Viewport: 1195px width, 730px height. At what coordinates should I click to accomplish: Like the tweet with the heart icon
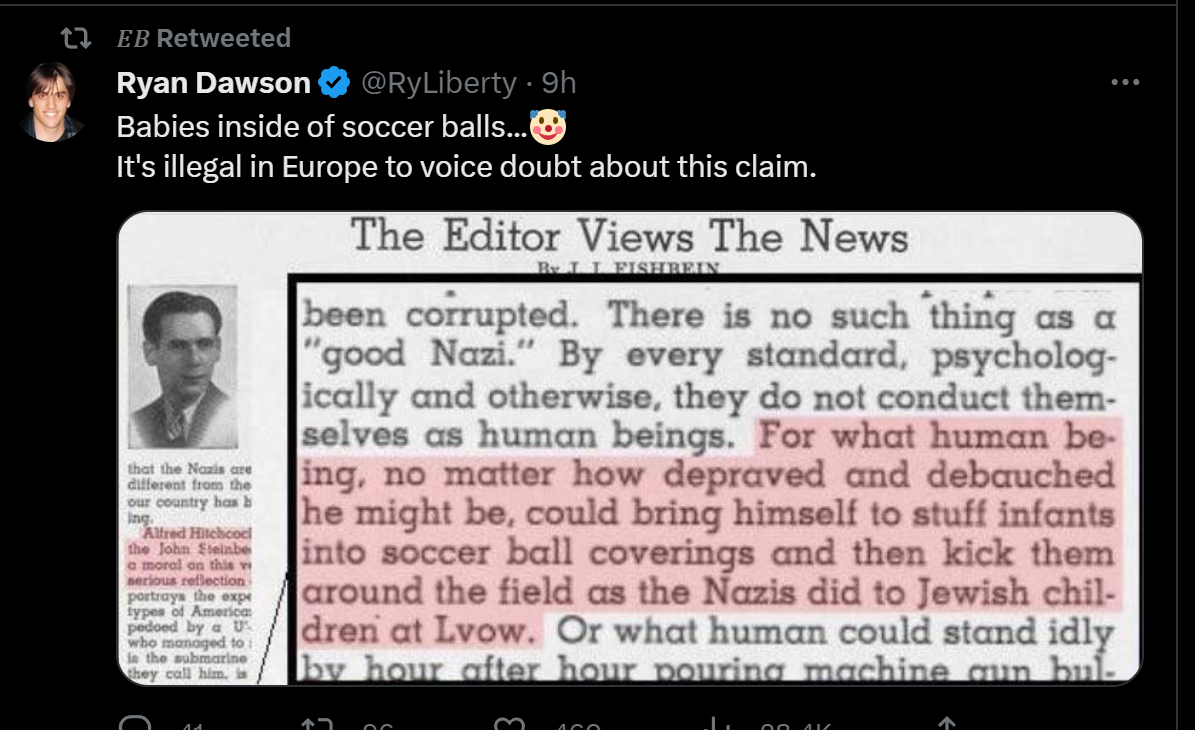(x=509, y=722)
